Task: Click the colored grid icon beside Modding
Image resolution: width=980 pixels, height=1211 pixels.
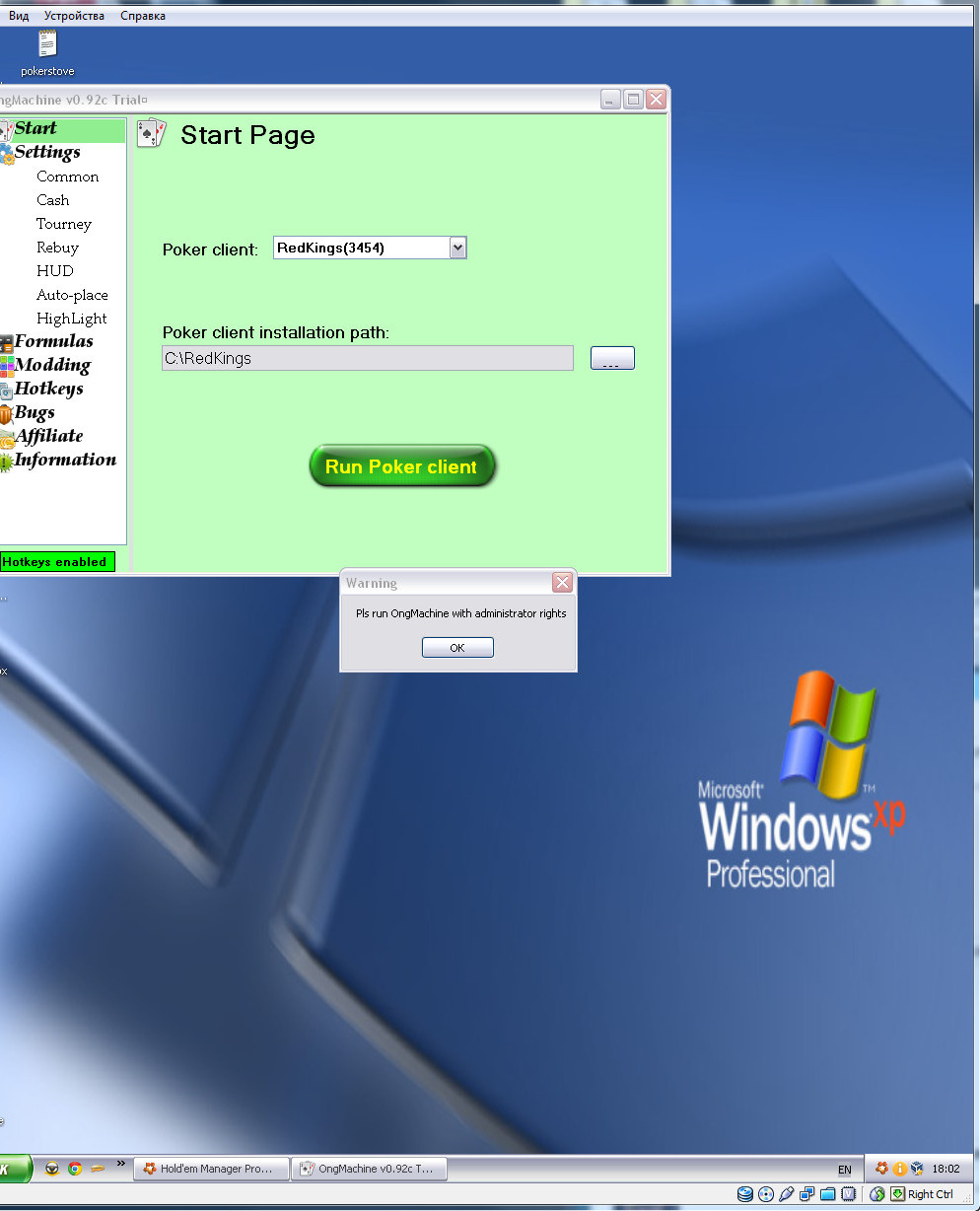Action: click(x=6, y=367)
